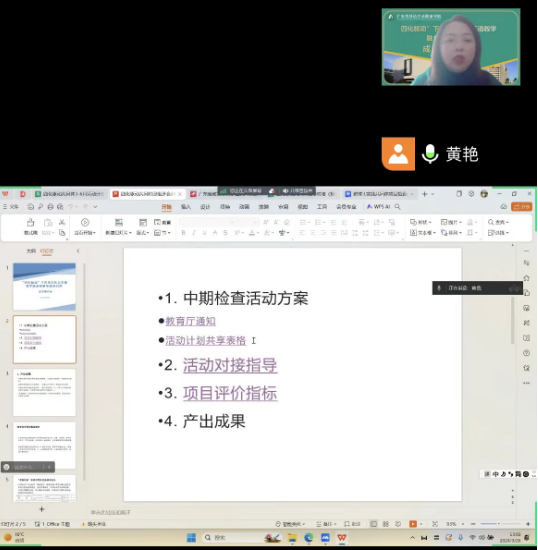The image size is (538, 550).
Task: Collapse the slide thumbnail panel with the chevron
Action: [78, 251]
